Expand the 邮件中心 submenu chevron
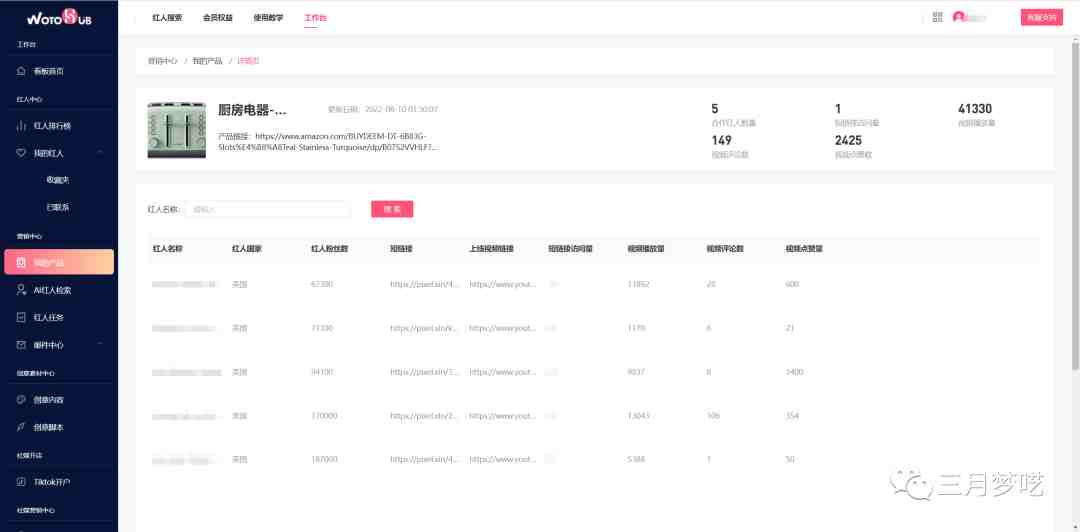Viewport: 1080px width, 532px height. coord(101,345)
